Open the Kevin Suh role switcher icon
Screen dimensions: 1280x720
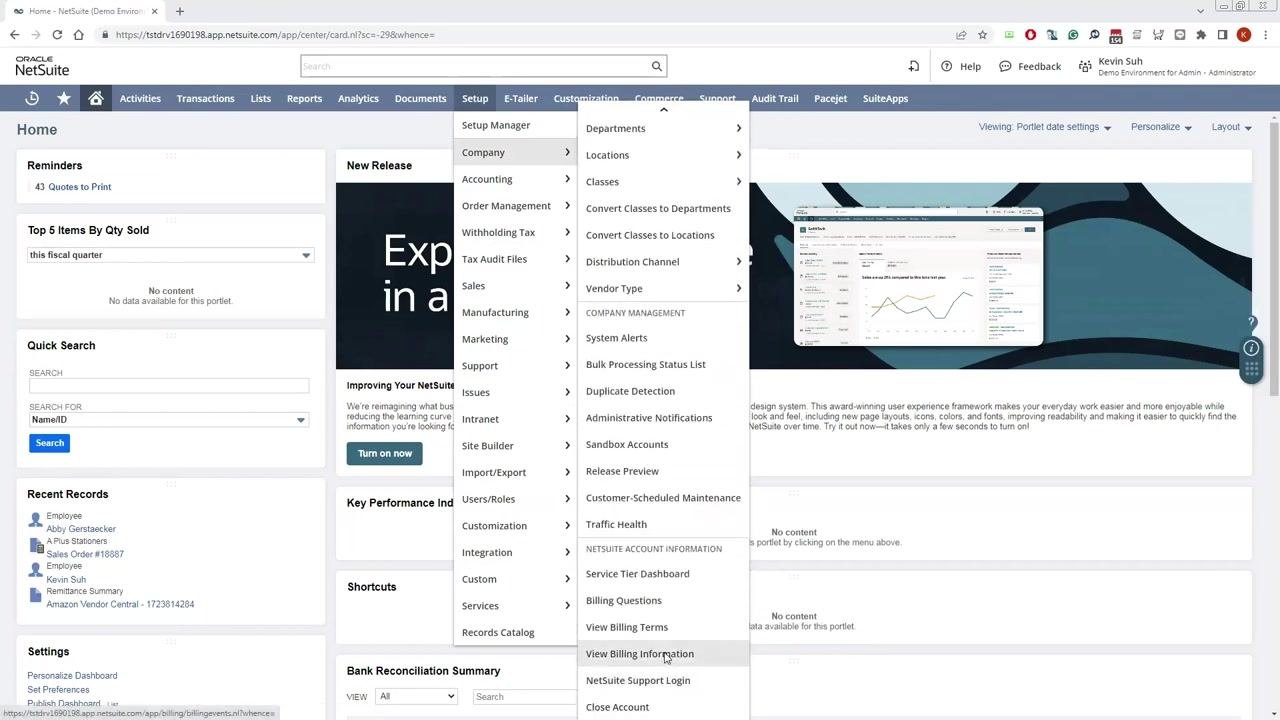pos(1085,66)
